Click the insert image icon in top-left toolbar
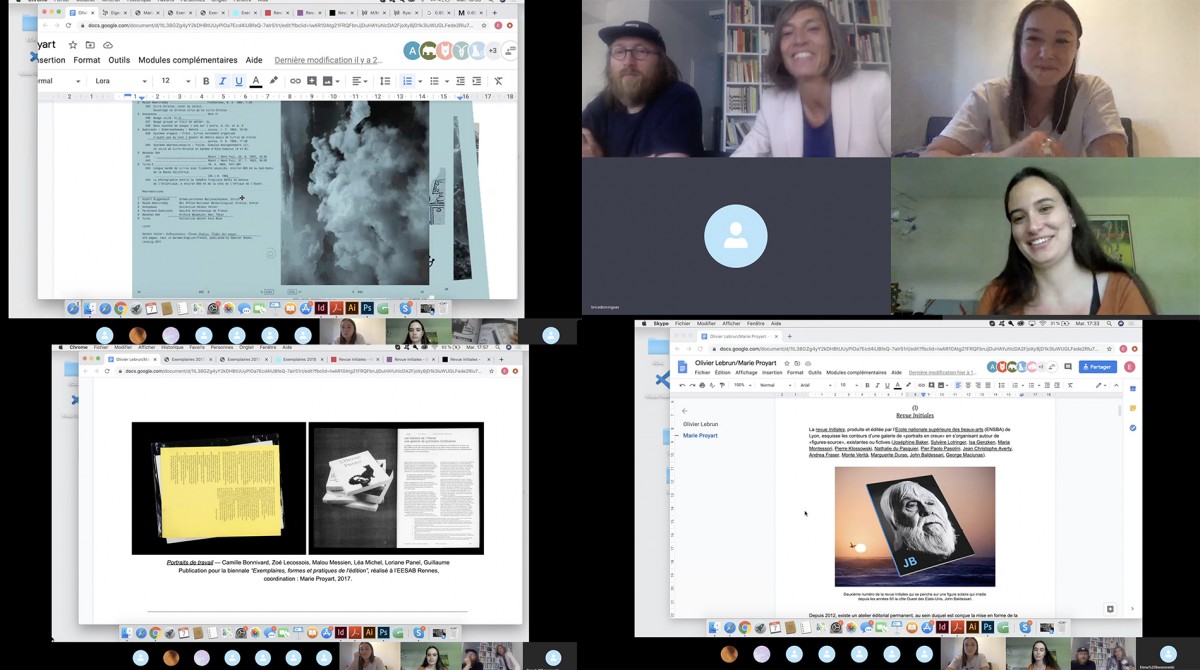Screen dimensions: 1200x670 pyautogui.click(x=329, y=81)
